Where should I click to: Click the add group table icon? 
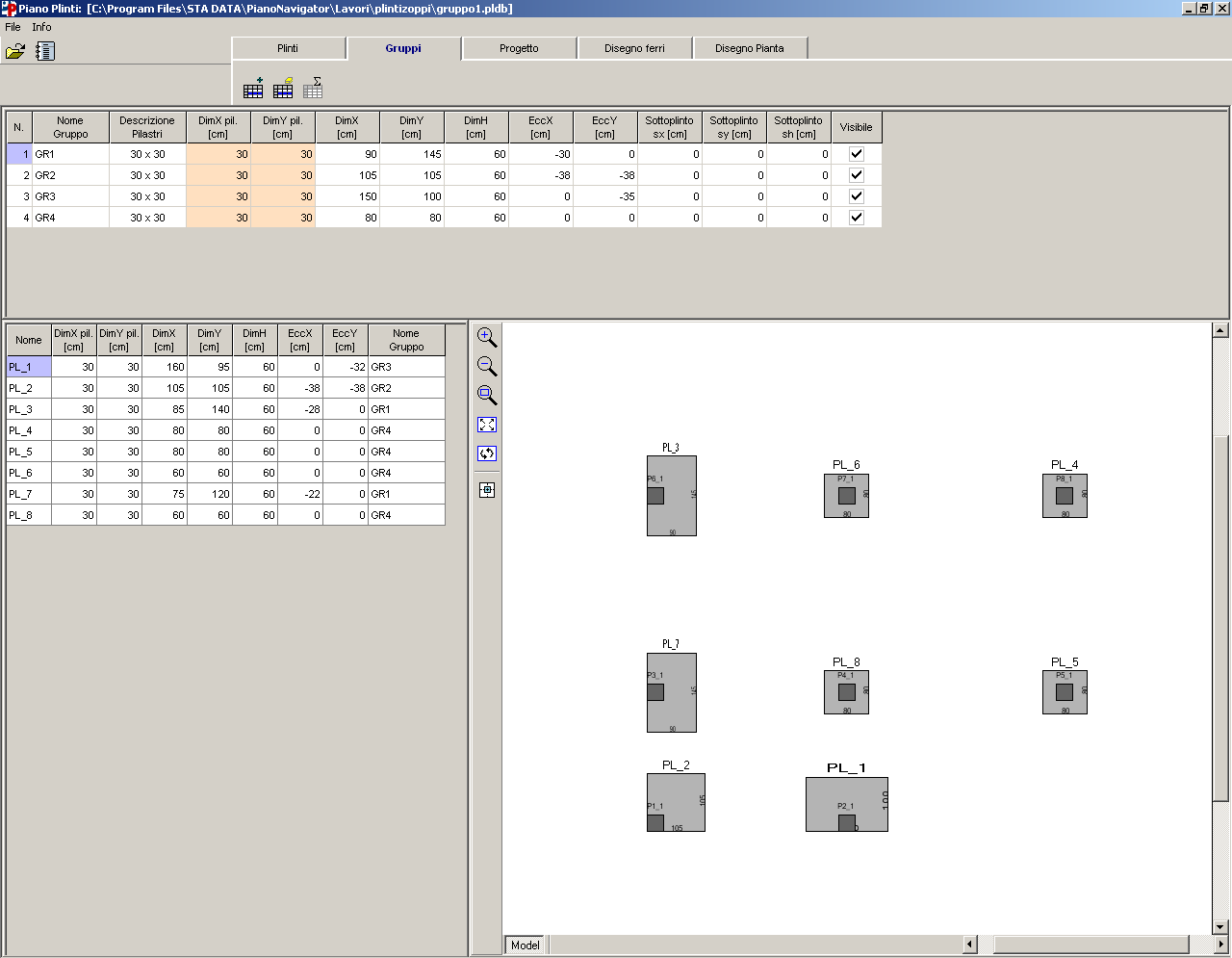point(253,89)
